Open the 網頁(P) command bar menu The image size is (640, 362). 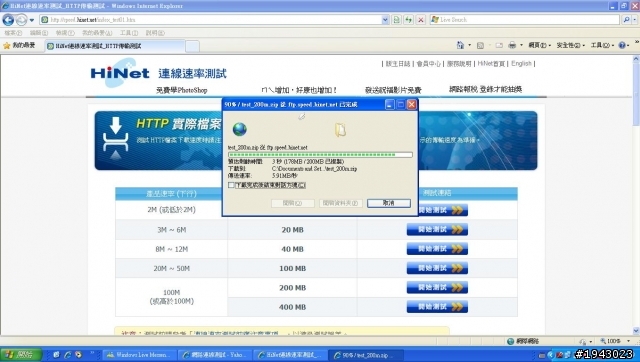pos(540,45)
